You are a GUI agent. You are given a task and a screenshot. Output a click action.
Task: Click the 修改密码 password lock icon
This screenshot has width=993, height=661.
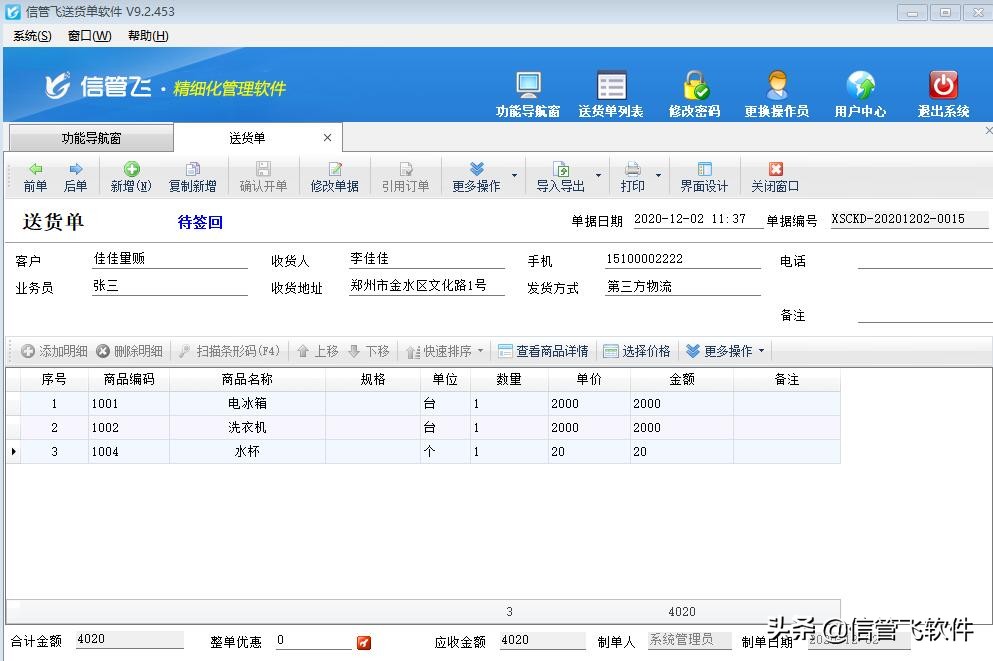pyautogui.click(x=696, y=90)
